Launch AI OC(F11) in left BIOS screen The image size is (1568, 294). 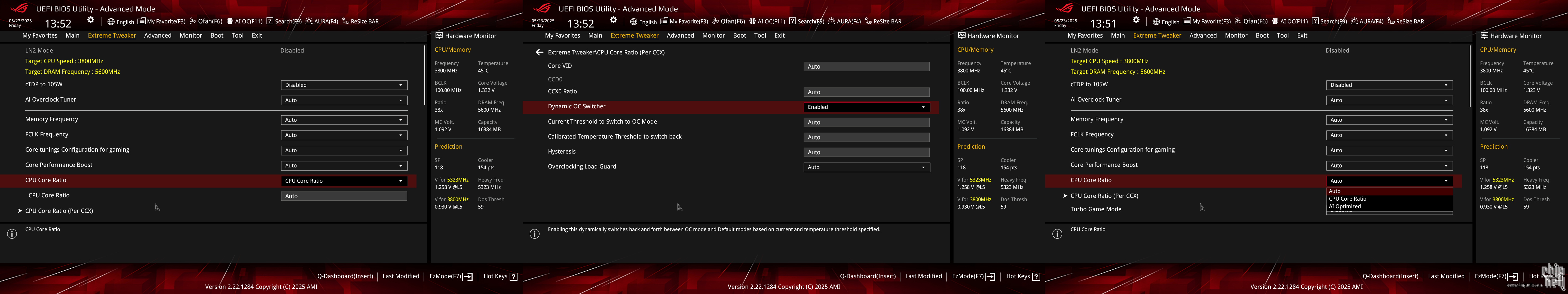pyautogui.click(x=244, y=21)
